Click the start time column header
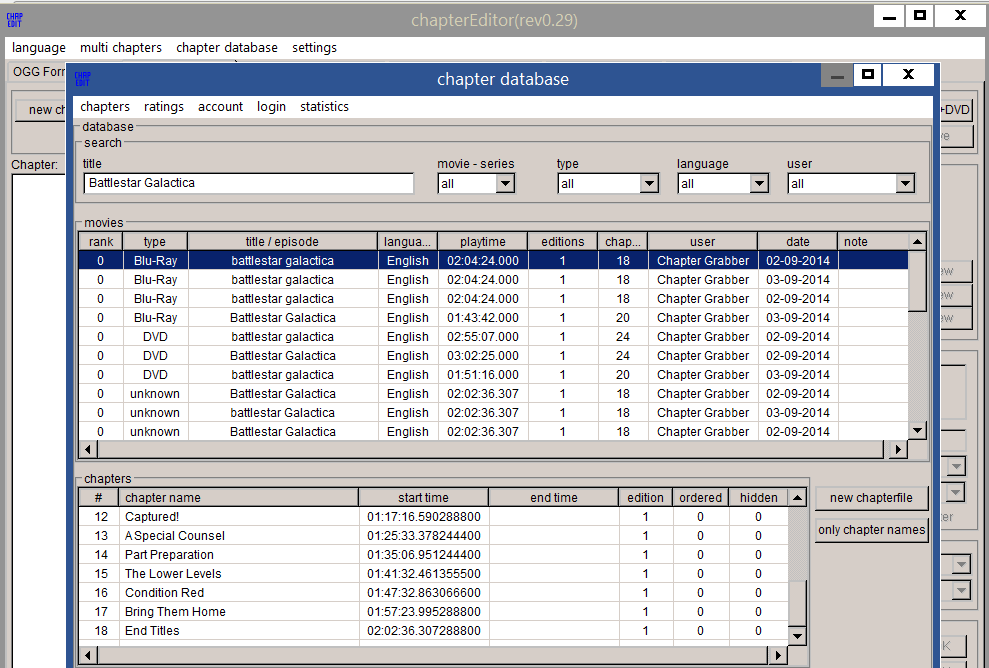 [x=423, y=498]
